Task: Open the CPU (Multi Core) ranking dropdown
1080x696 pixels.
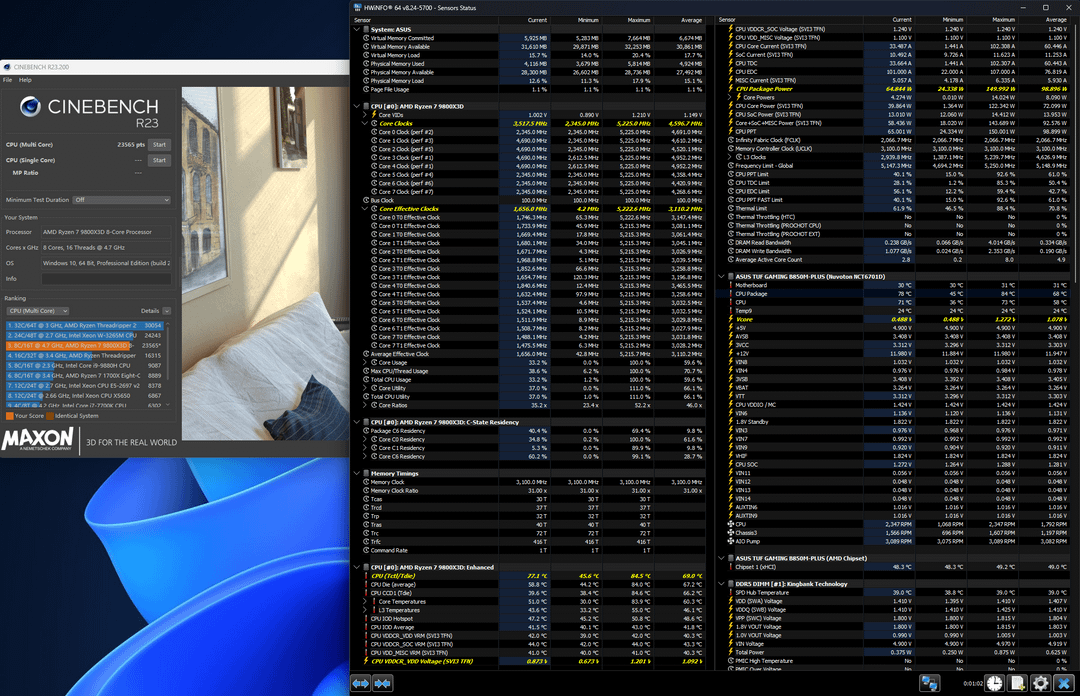Action: pyautogui.click(x=37, y=311)
